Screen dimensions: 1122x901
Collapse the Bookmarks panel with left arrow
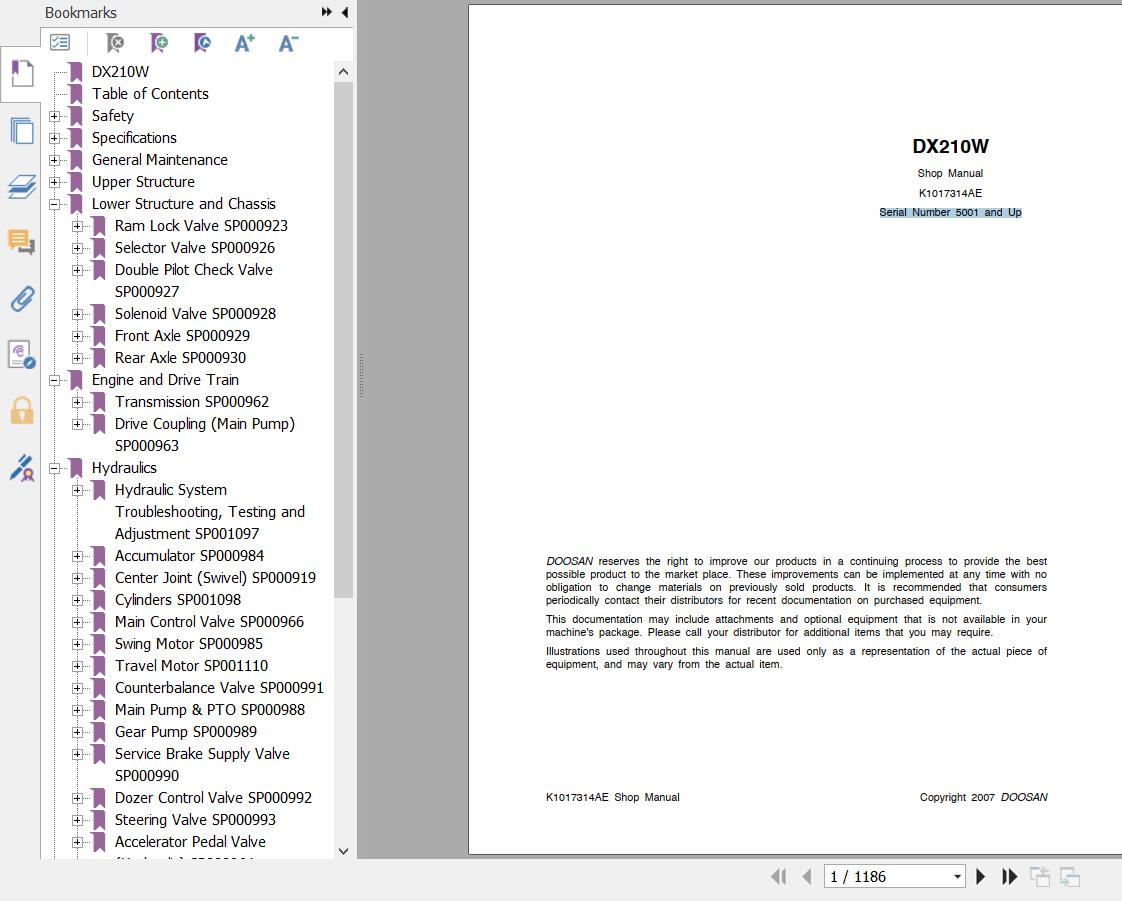coord(345,12)
